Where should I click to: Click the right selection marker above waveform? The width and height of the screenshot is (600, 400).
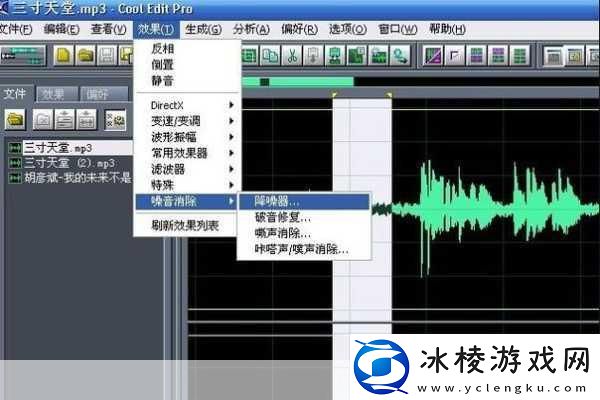pos(390,94)
